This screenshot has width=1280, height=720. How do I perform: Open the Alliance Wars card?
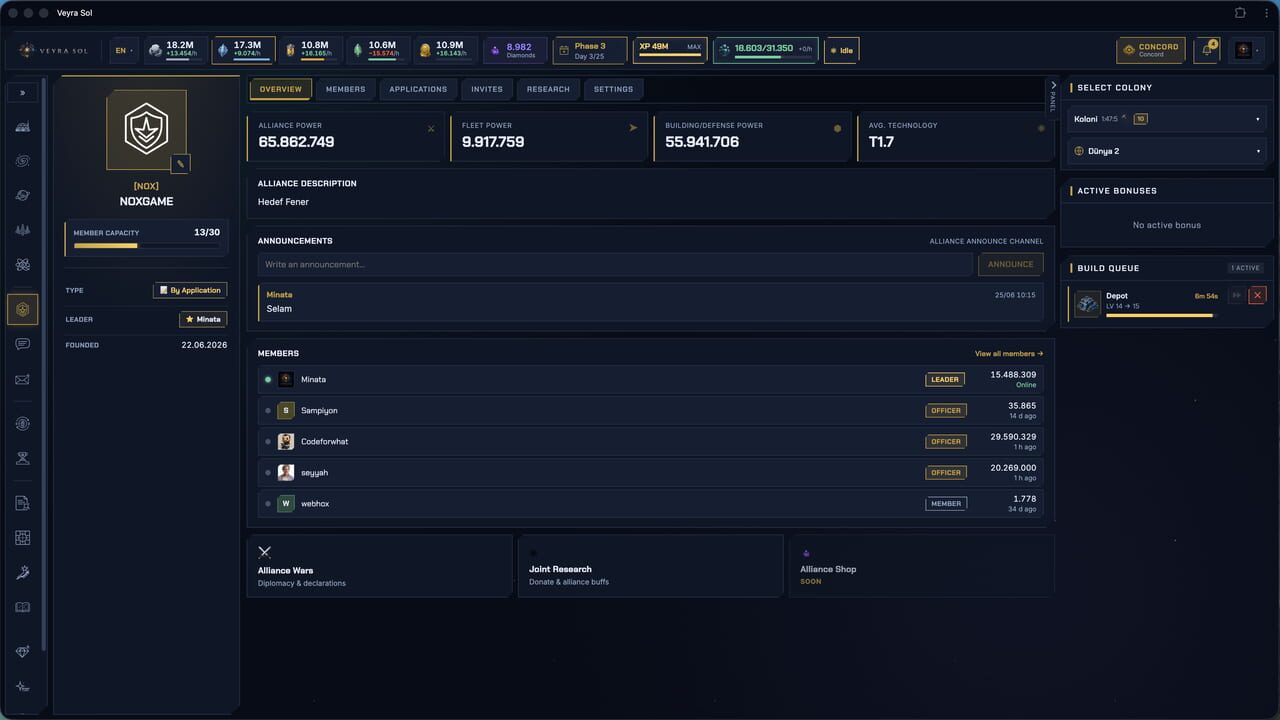tap(379, 566)
